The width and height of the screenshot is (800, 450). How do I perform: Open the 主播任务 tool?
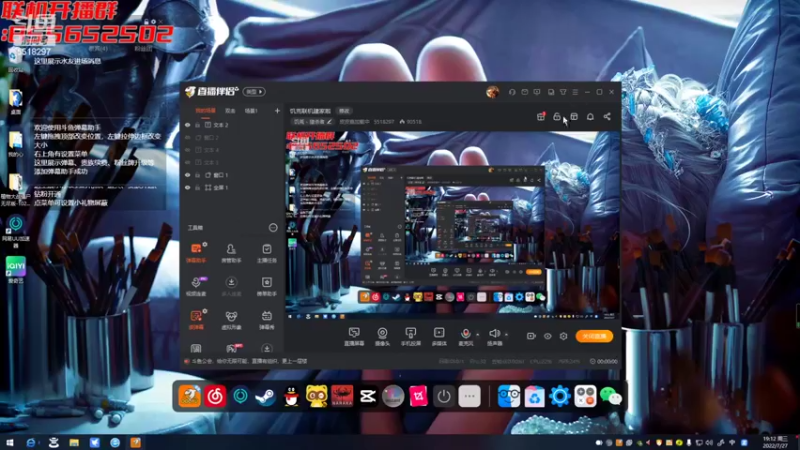click(266, 253)
